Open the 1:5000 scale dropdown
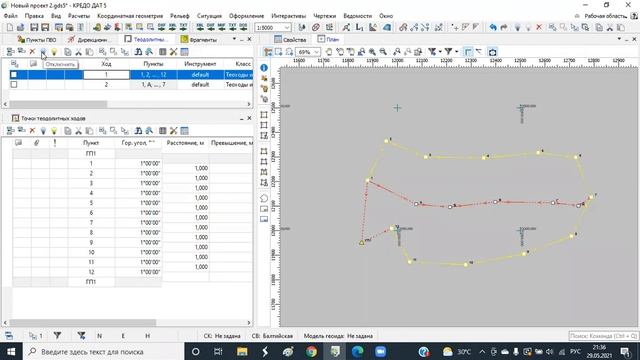 [287, 27]
